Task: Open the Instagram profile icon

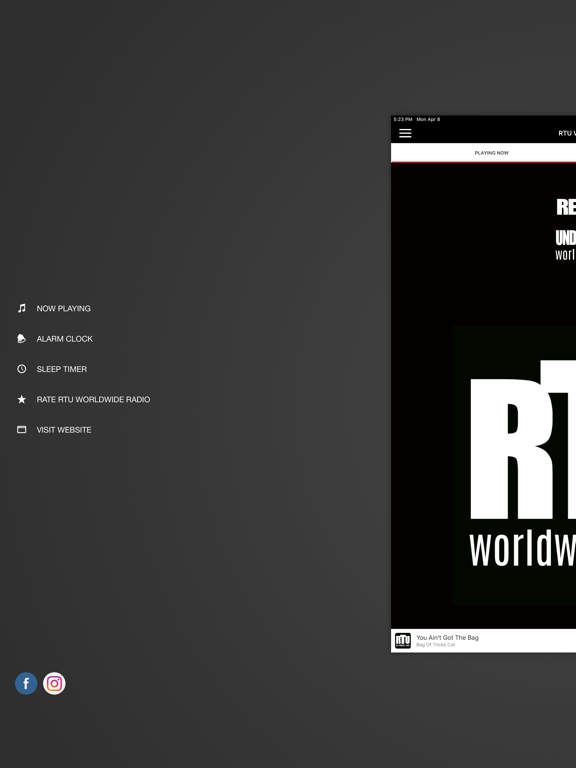Action: [x=54, y=683]
